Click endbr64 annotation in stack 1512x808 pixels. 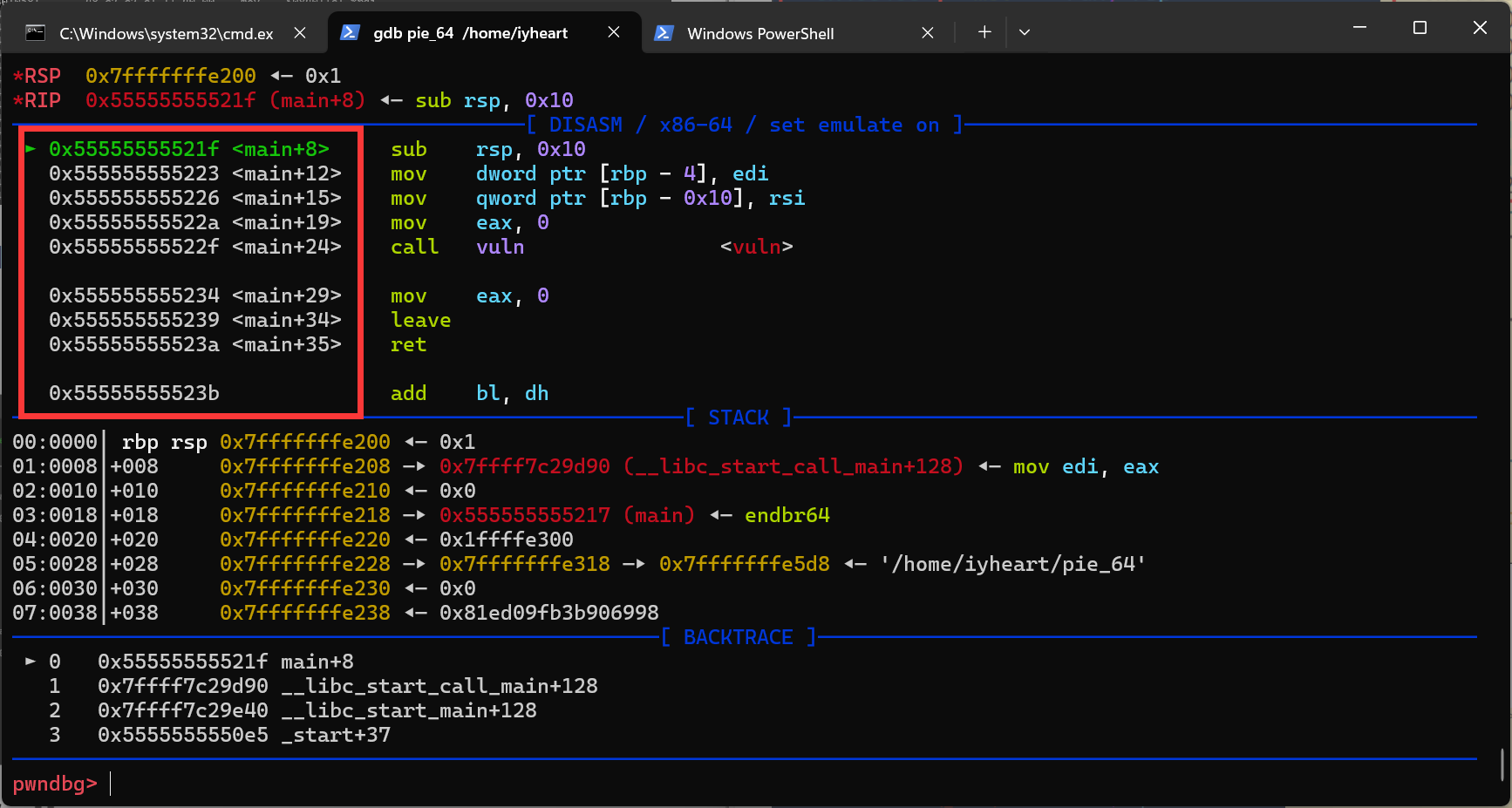point(787,515)
